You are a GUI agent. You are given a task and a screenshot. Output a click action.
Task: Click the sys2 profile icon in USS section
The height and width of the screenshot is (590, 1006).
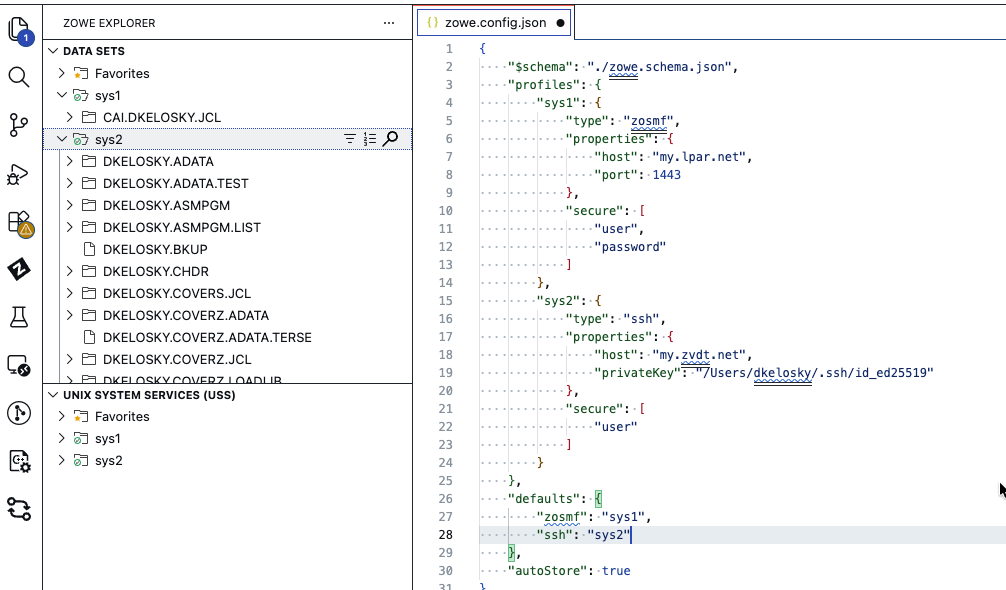click(x=80, y=460)
